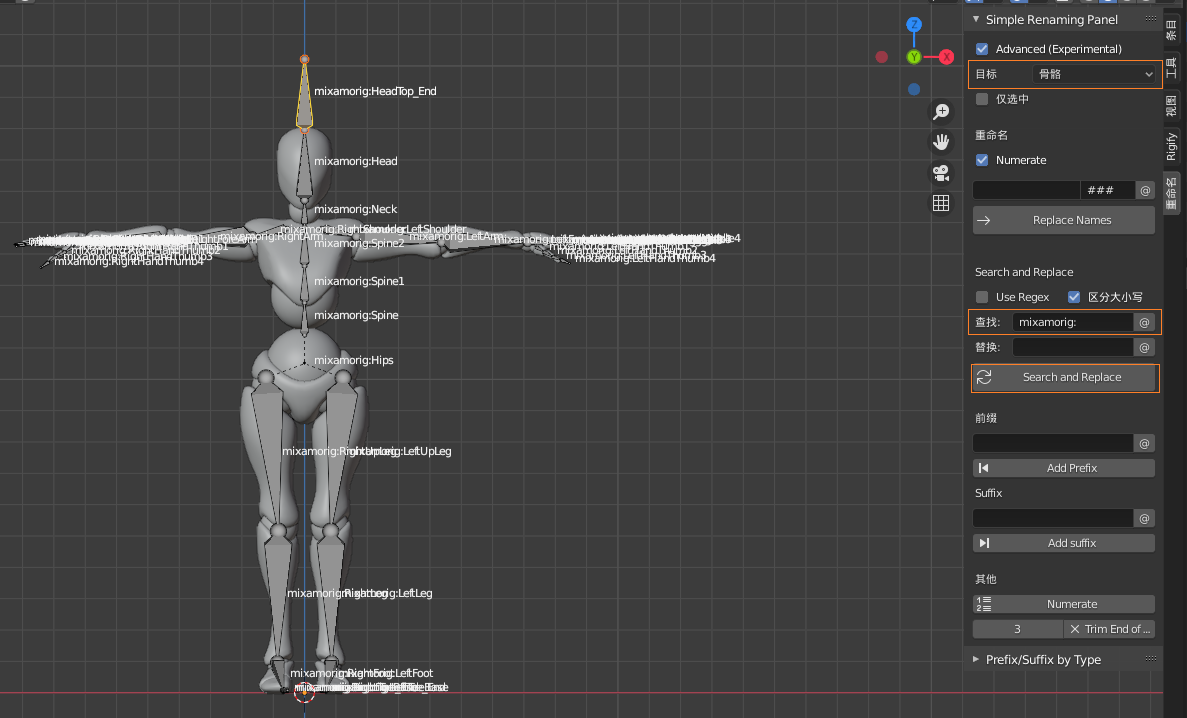Toggle the Numerate checkbox under 重命名
Viewport: 1187px width, 718px height.
tap(982, 160)
